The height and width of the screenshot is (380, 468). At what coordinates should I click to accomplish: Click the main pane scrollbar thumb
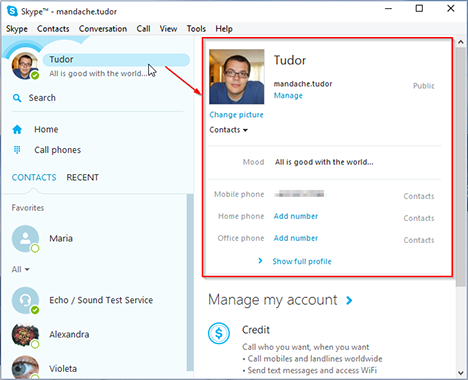[x=461, y=167]
